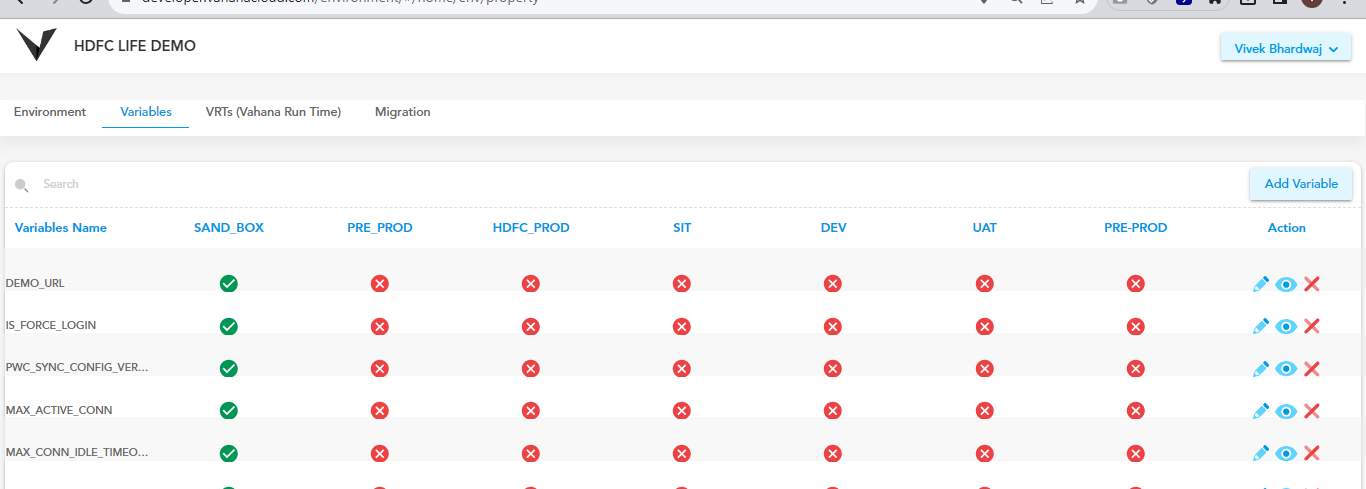View the IS_FORCE_LOGIN variable details
1366x489 pixels.
click(x=1286, y=326)
